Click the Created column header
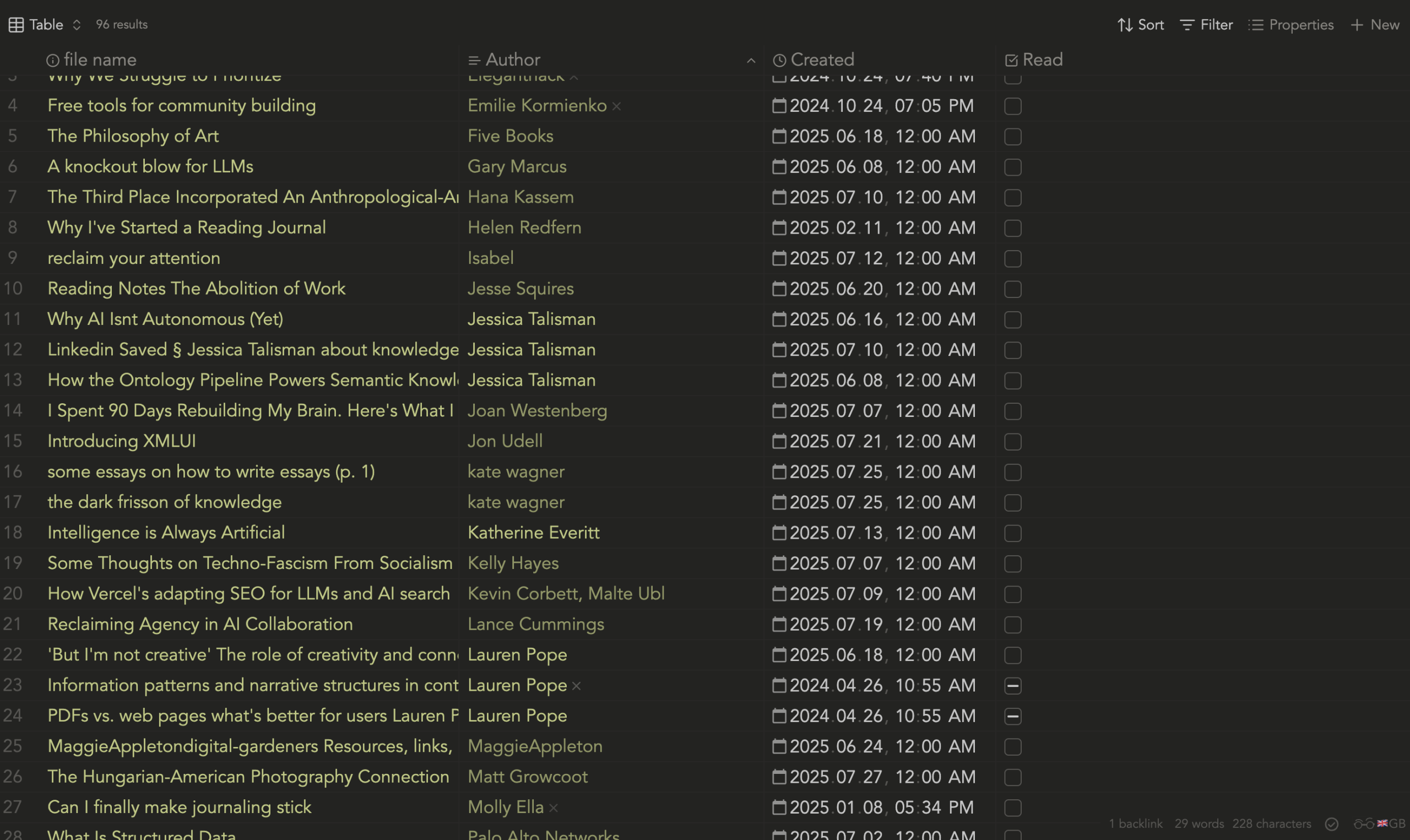The image size is (1410, 840). tap(822, 60)
